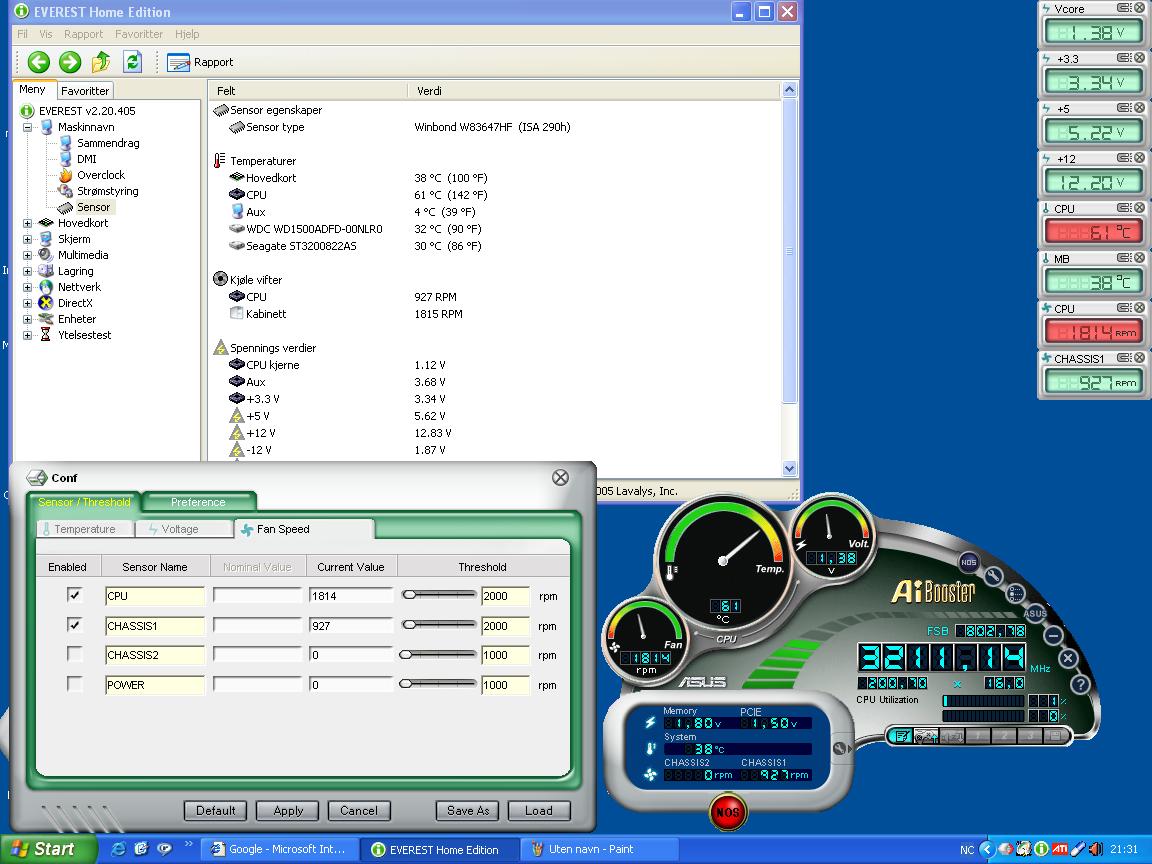
Task: Click the CPU fan threshold slider
Action: [439, 594]
